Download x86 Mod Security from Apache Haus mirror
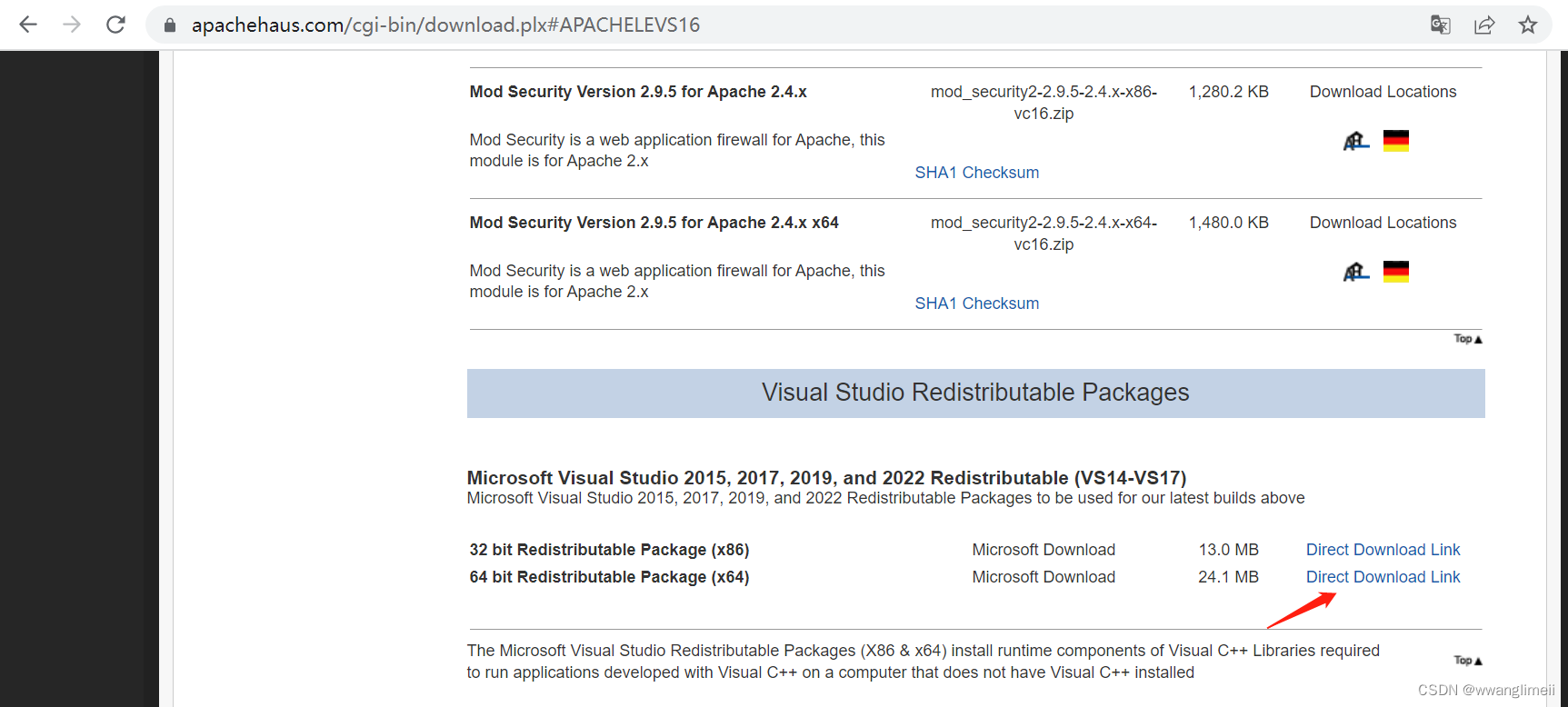 click(x=1356, y=141)
